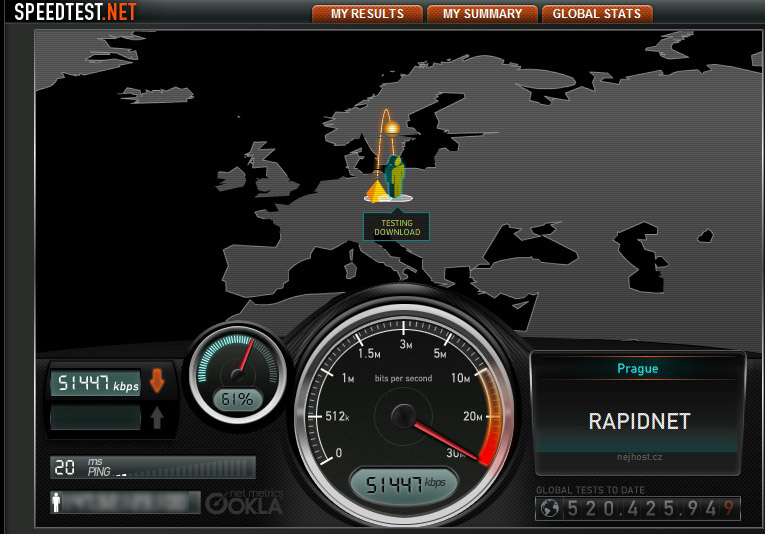The width and height of the screenshot is (765, 534).
Task: Open the MY SUMMARY tab
Action: pyautogui.click(x=483, y=13)
